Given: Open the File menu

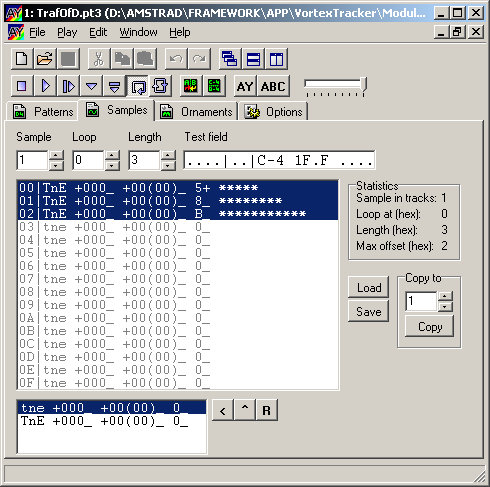Looking at the screenshot, I should point(37,32).
